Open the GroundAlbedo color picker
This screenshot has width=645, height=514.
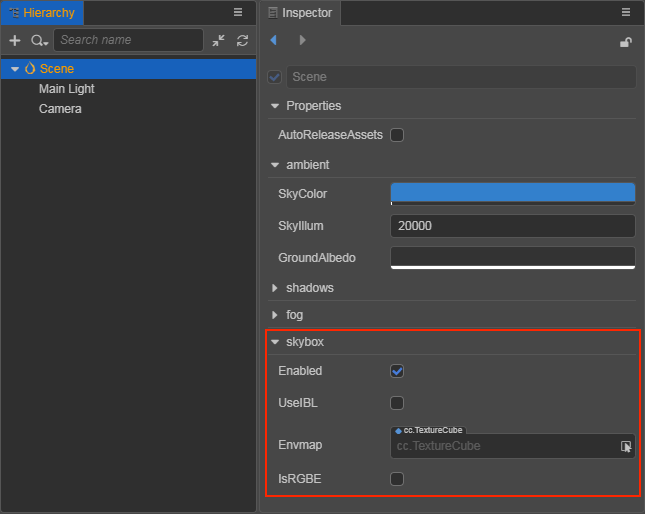(x=513, y=258)
